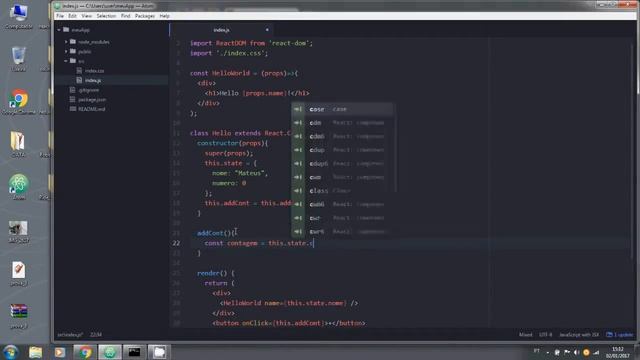This screenshot has height=360, width=640.
Task: Click the cursor position 22:34 in status bar
Action: click(96, 335)
